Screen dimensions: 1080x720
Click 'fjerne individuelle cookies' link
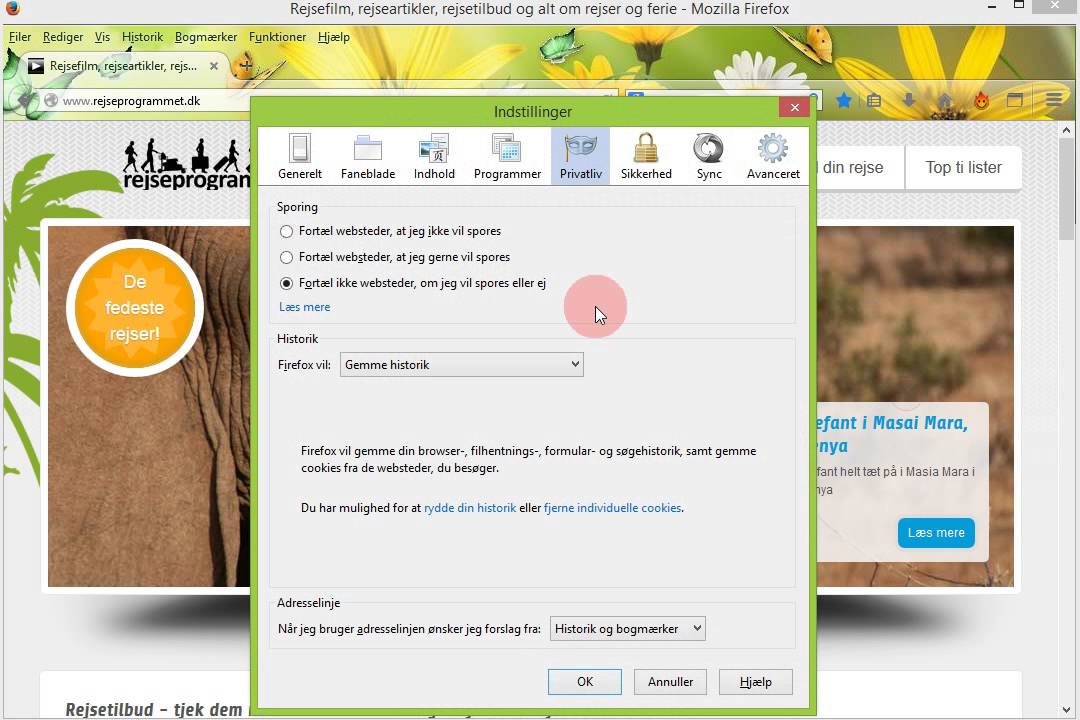coord(612,508)
